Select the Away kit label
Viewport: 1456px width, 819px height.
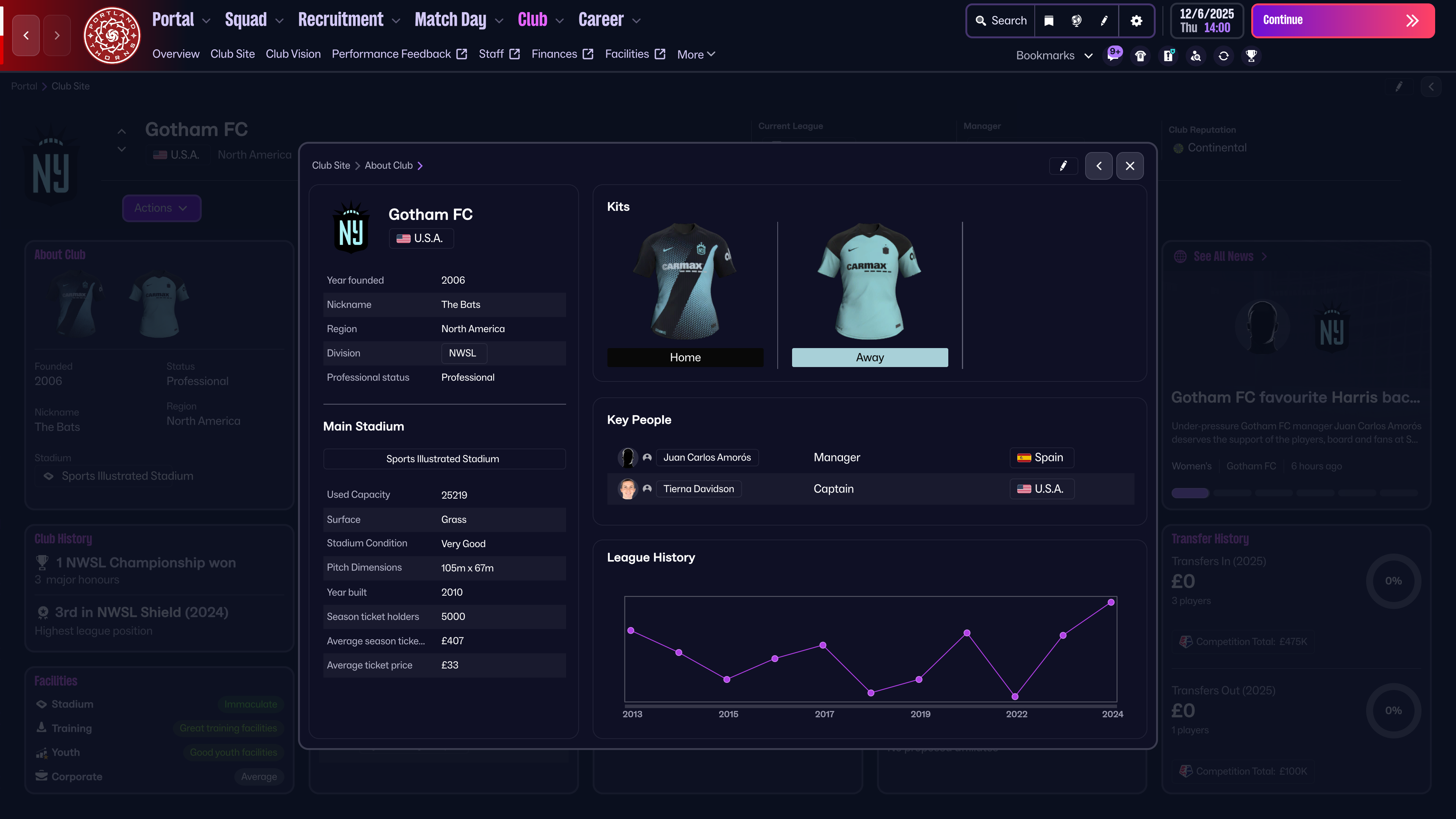[x=869, y=357]
